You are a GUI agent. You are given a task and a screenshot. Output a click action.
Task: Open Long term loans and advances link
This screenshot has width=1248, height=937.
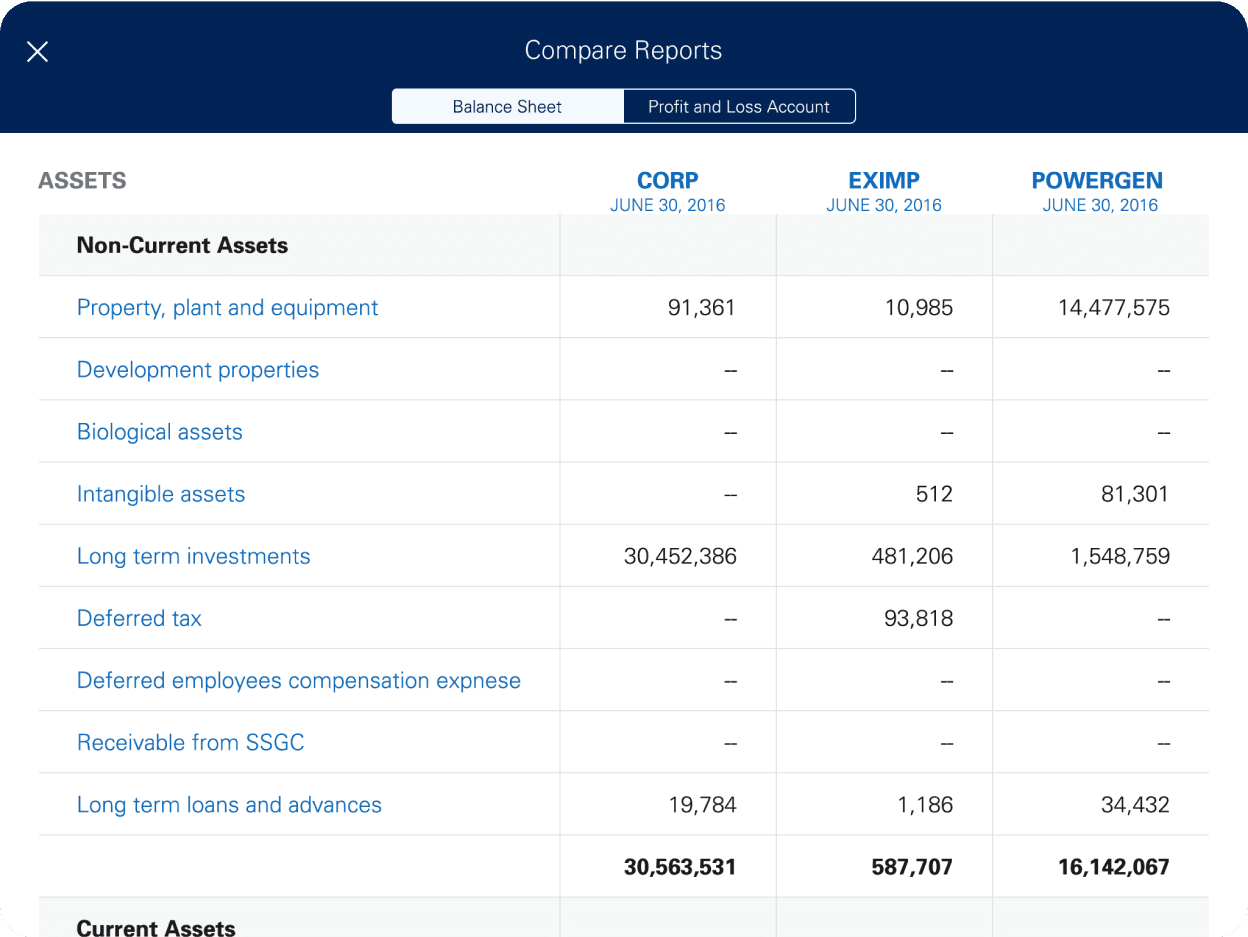click(229, 805)
